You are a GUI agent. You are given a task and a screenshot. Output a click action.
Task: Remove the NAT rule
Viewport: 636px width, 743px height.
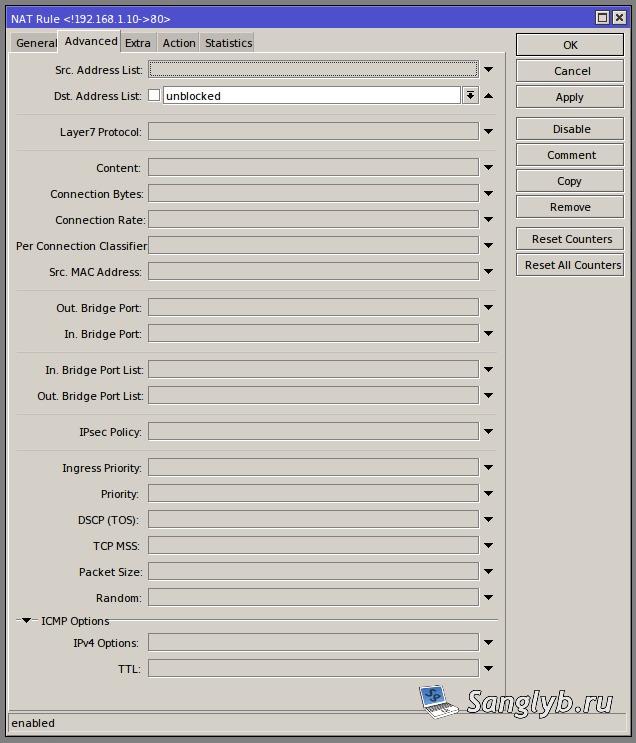coord(570,207)
